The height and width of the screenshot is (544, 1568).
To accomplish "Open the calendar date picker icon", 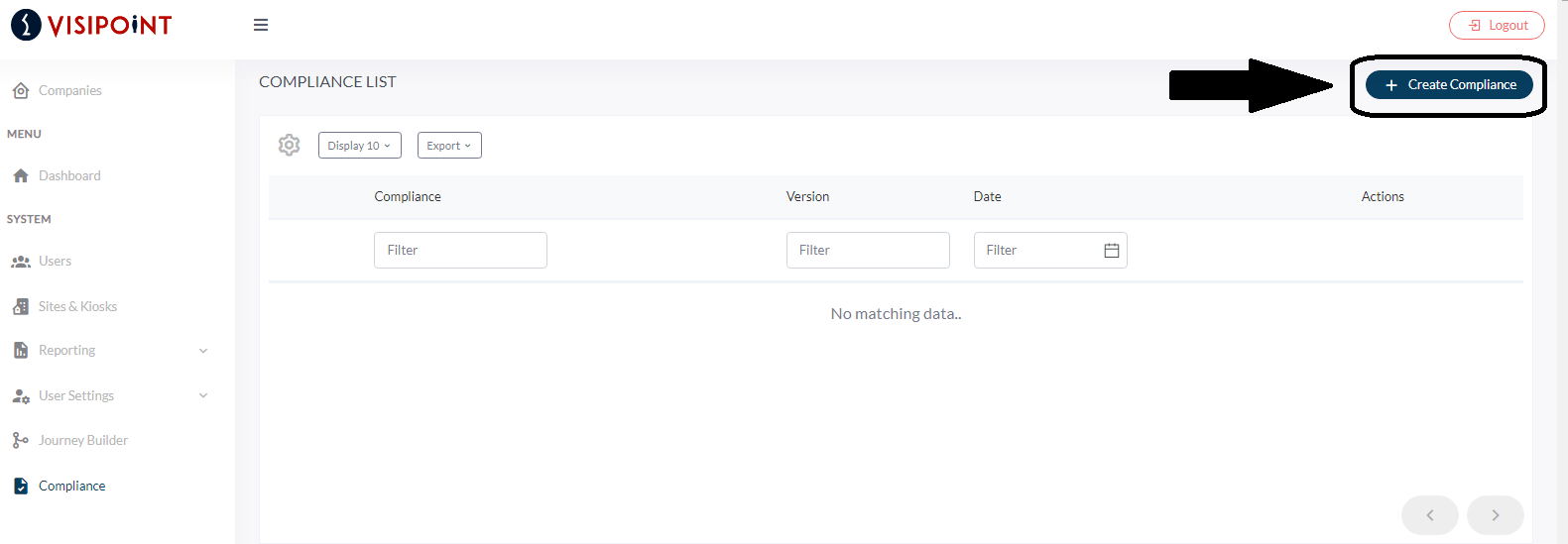I will 1112,251.
